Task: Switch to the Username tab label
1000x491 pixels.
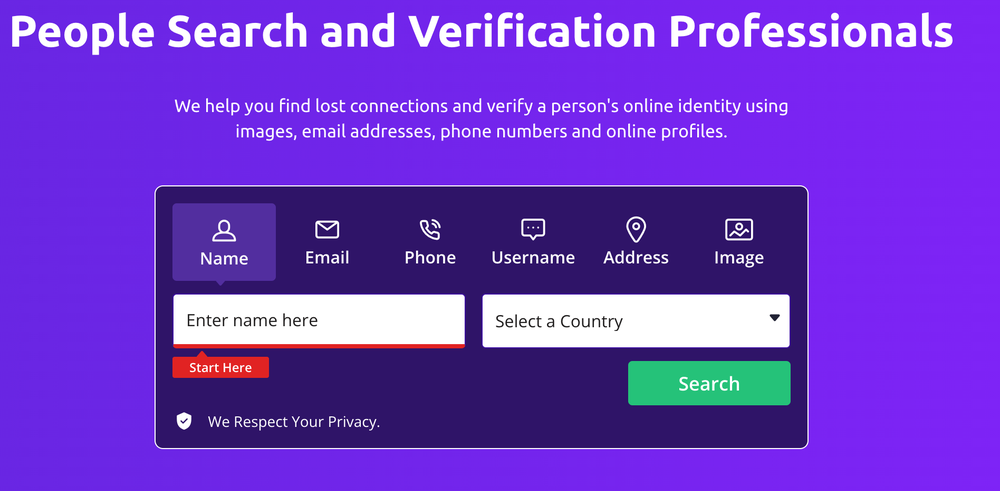Action: [533, 258]
